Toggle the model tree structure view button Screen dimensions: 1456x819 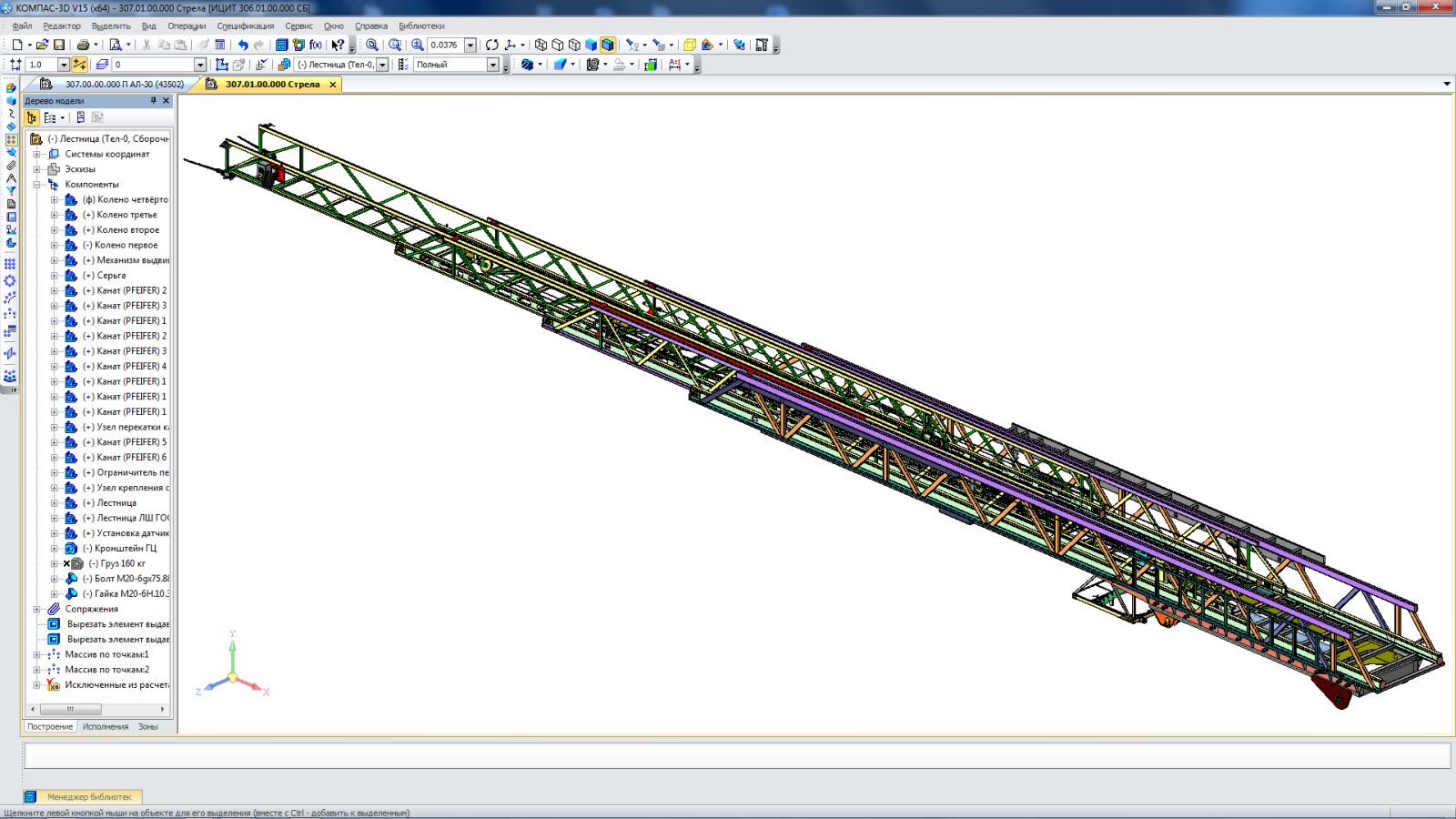(32, 117)
